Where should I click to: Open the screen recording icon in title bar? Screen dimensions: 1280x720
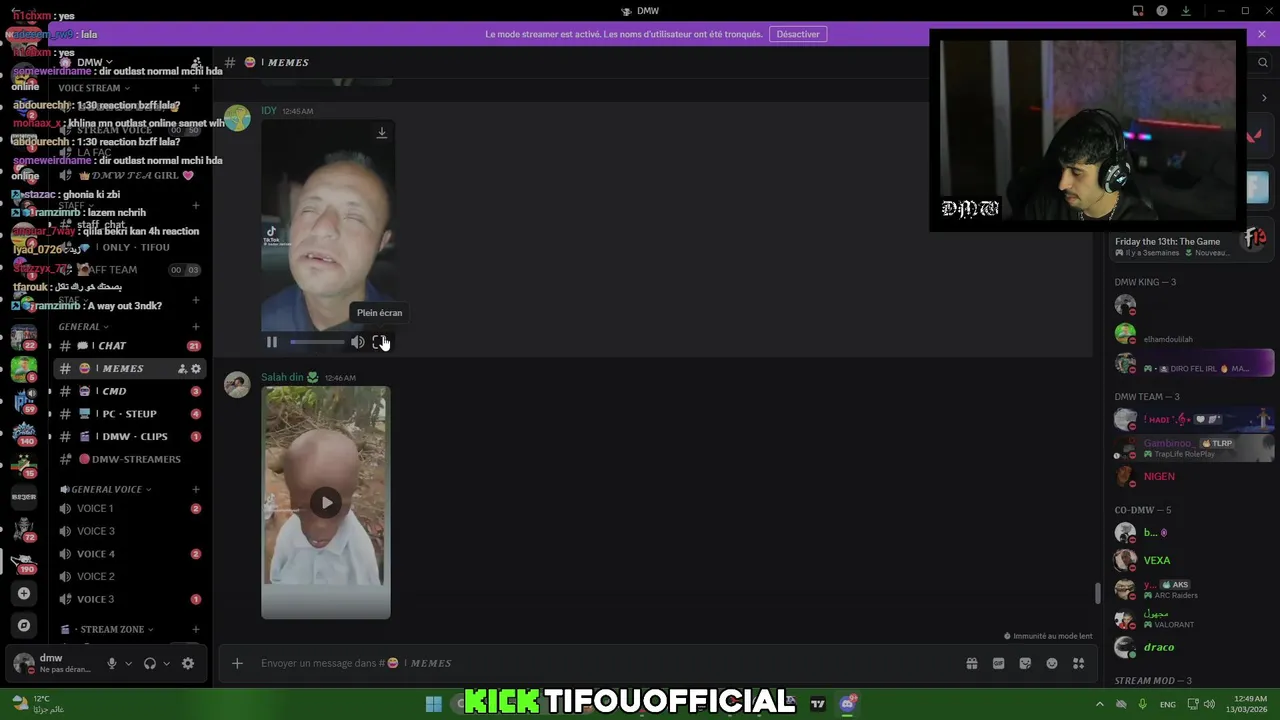[x=1138, y=11]
